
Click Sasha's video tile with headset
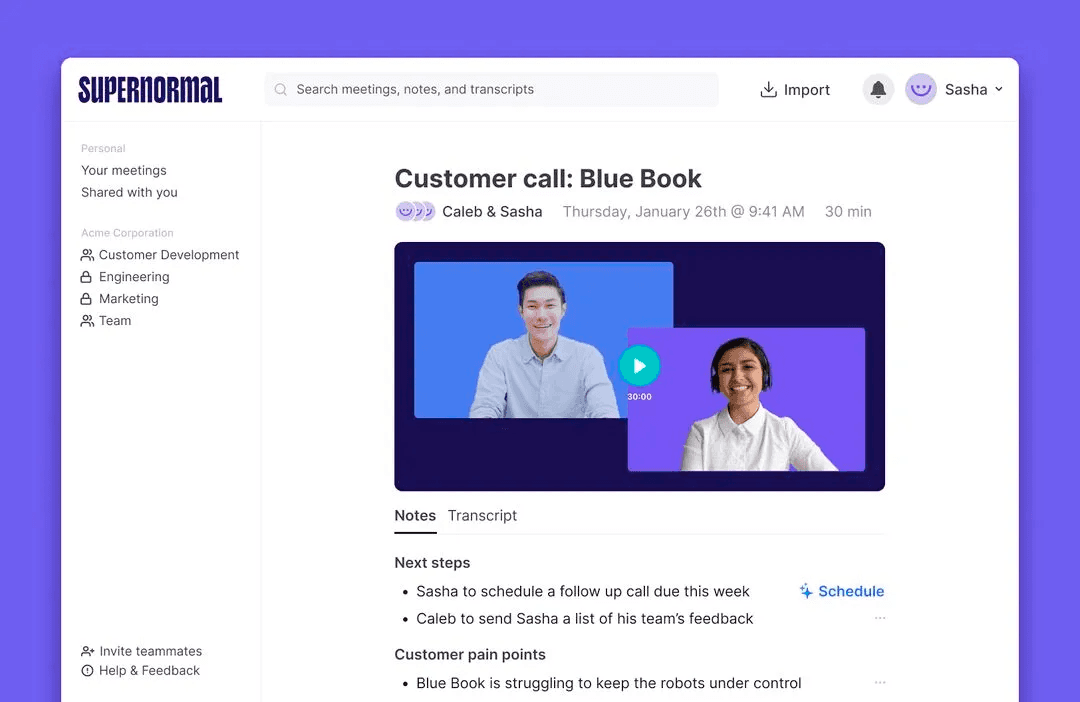click(746, 400)
